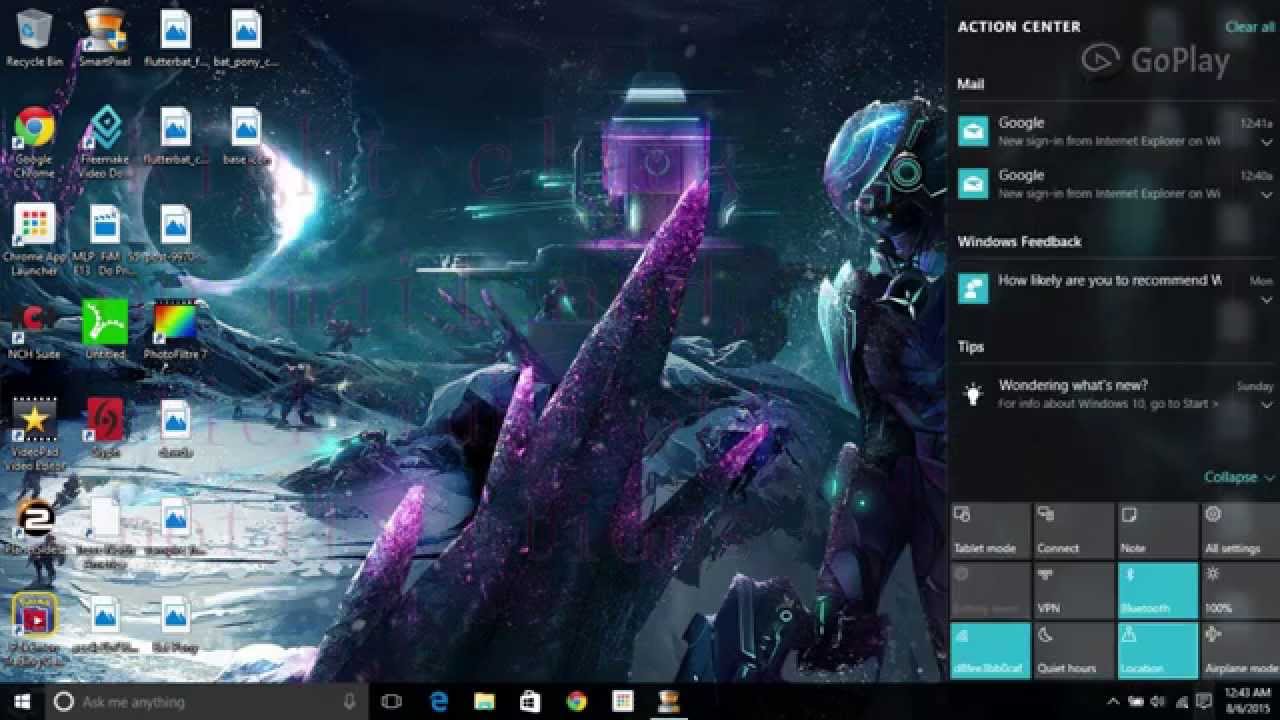Toggle the Wi-Fi network quick action

pyautogui.click(x=990, y=650)
